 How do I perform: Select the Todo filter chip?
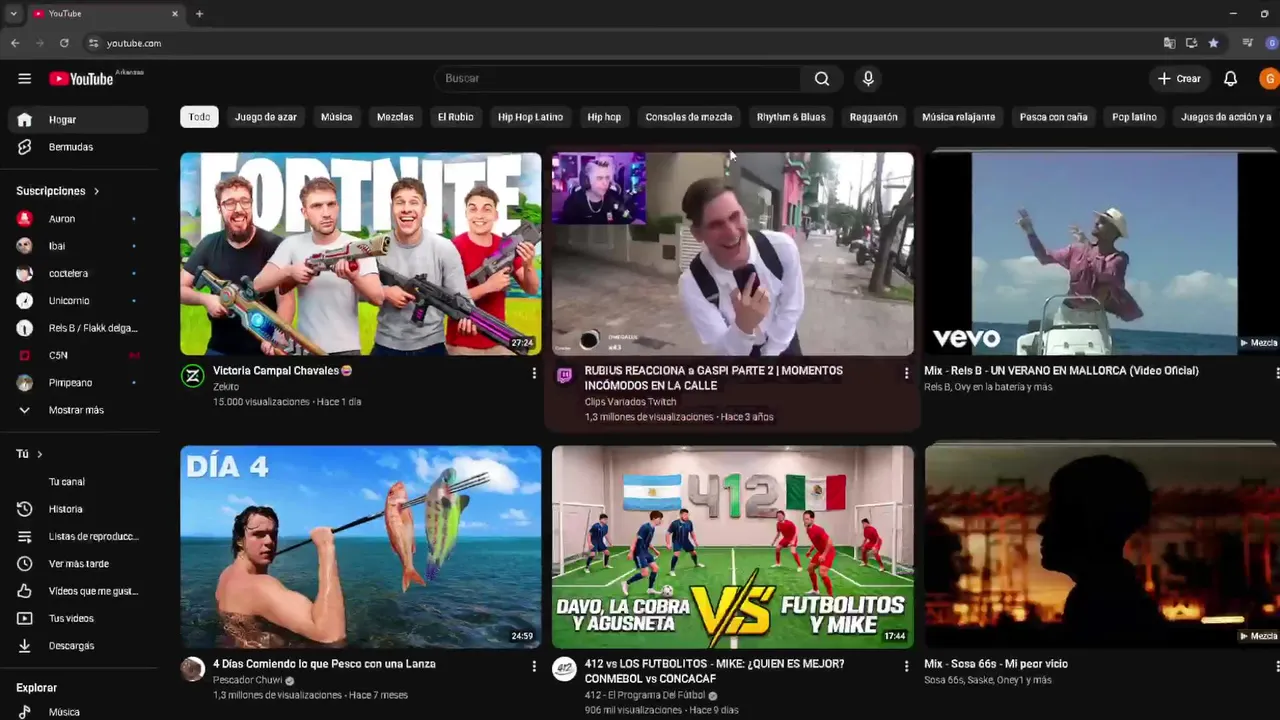pyautogui.click(x=200, y=117)
